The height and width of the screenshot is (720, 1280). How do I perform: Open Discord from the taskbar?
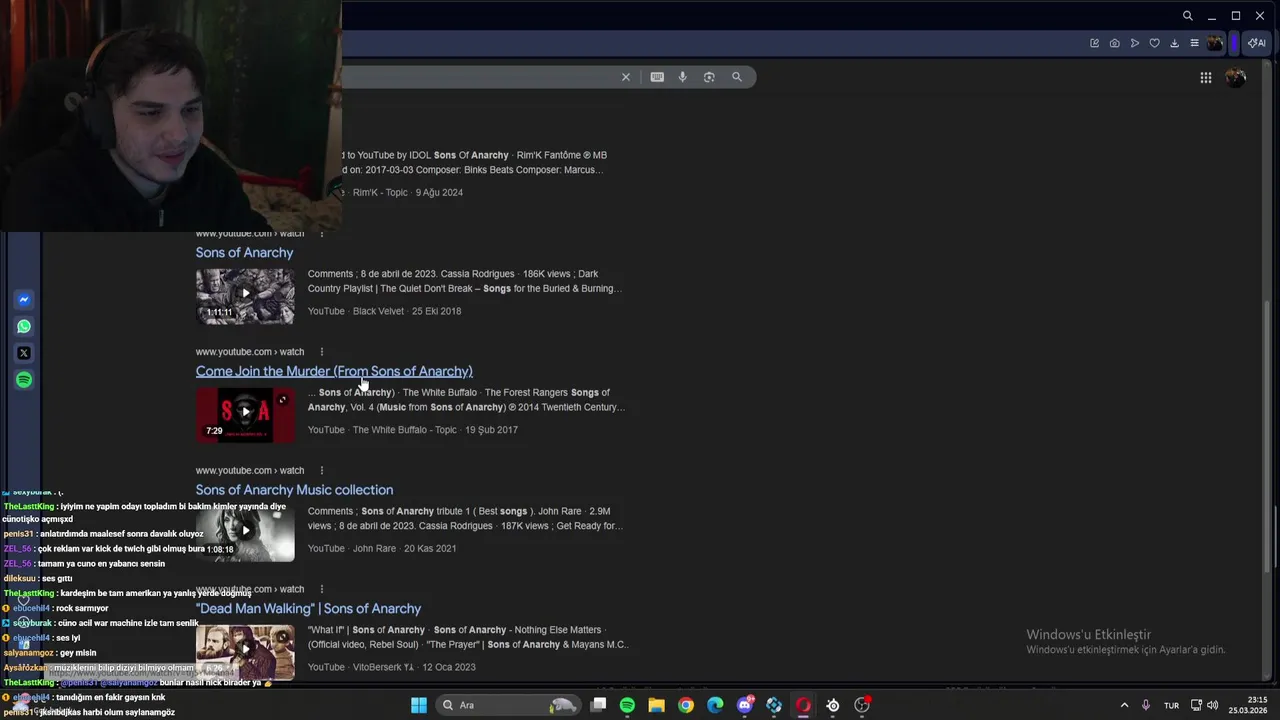pyautogui.click(x=744, y=705)
